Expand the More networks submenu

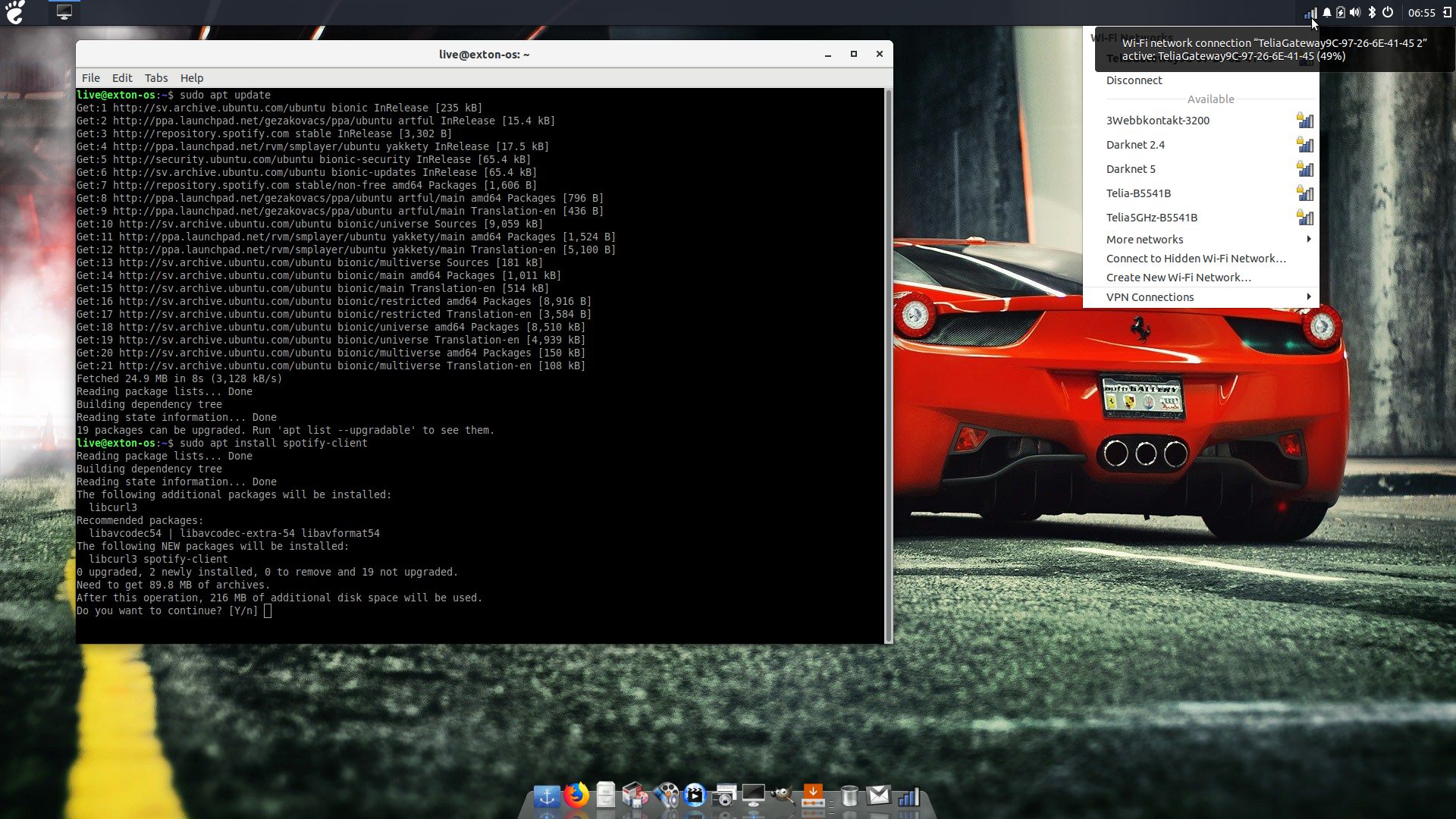[x=1201, y=240]
